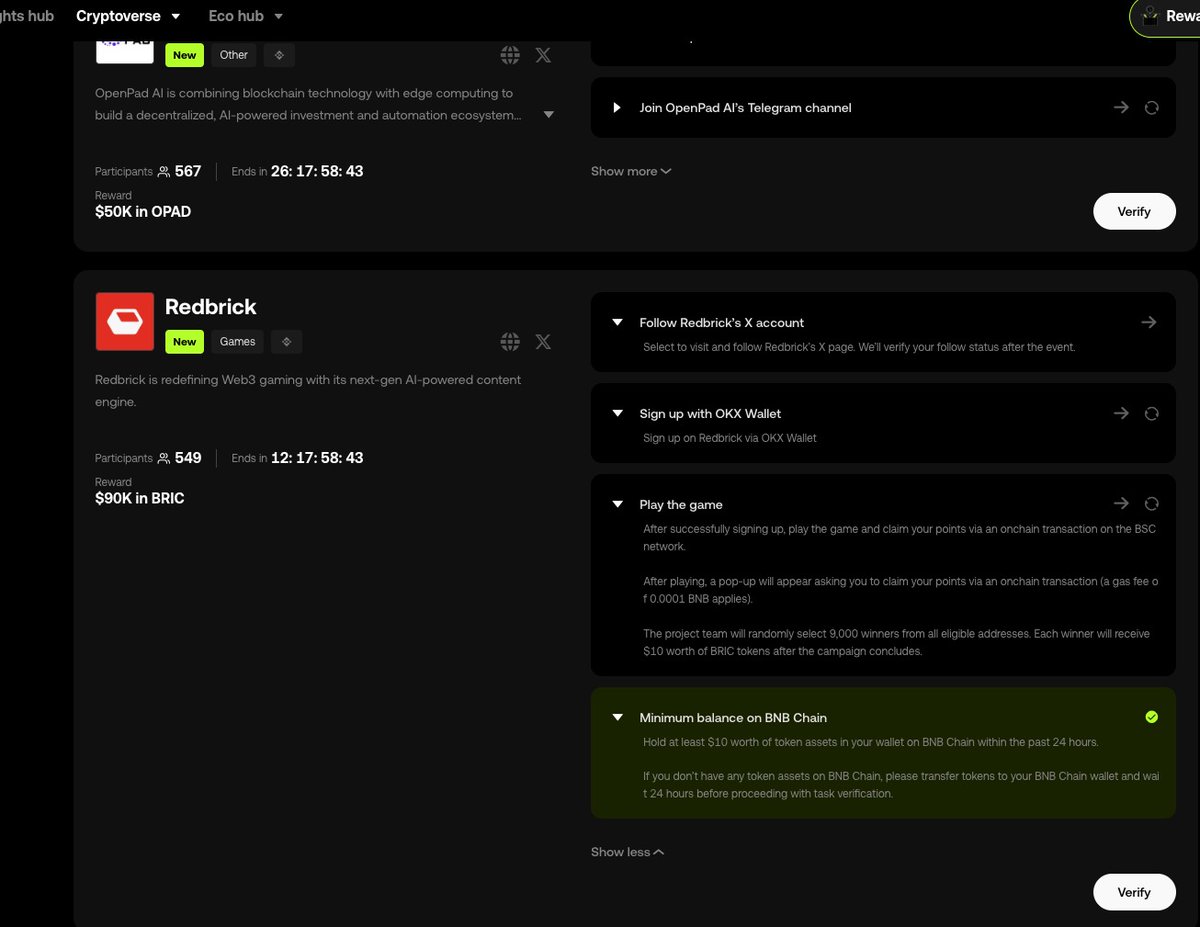Click participants count 567

pos(188,171)
